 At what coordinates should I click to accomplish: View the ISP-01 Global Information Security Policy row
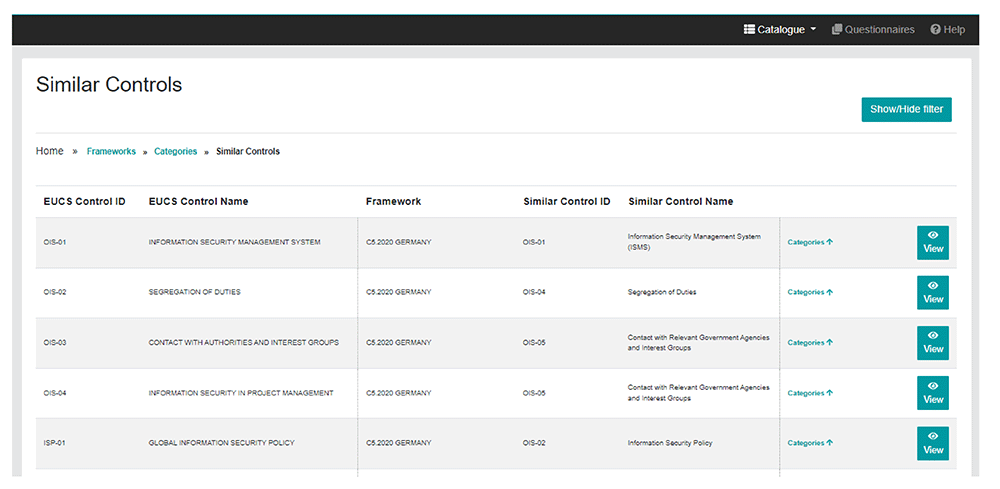pos(932,443)
